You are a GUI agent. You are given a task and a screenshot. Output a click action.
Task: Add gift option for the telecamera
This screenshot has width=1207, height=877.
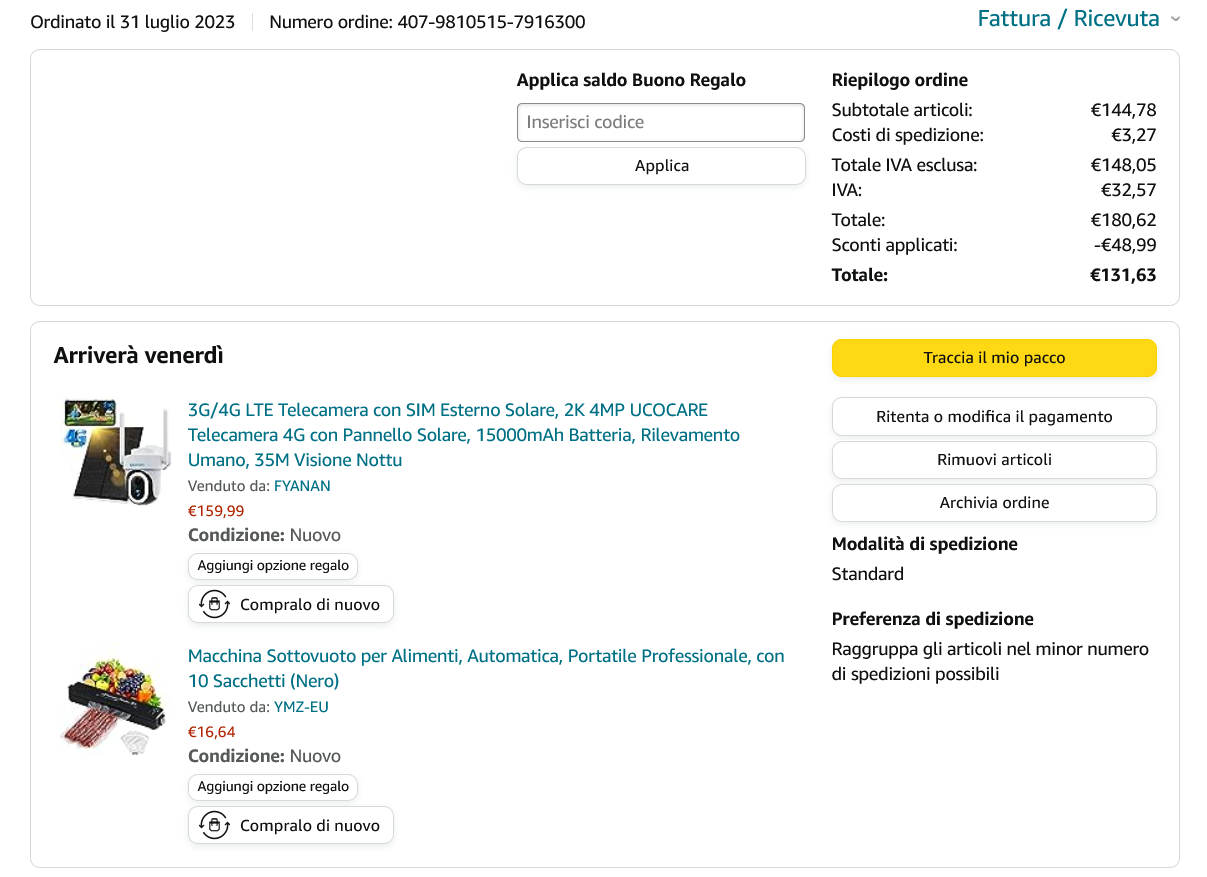273,566
